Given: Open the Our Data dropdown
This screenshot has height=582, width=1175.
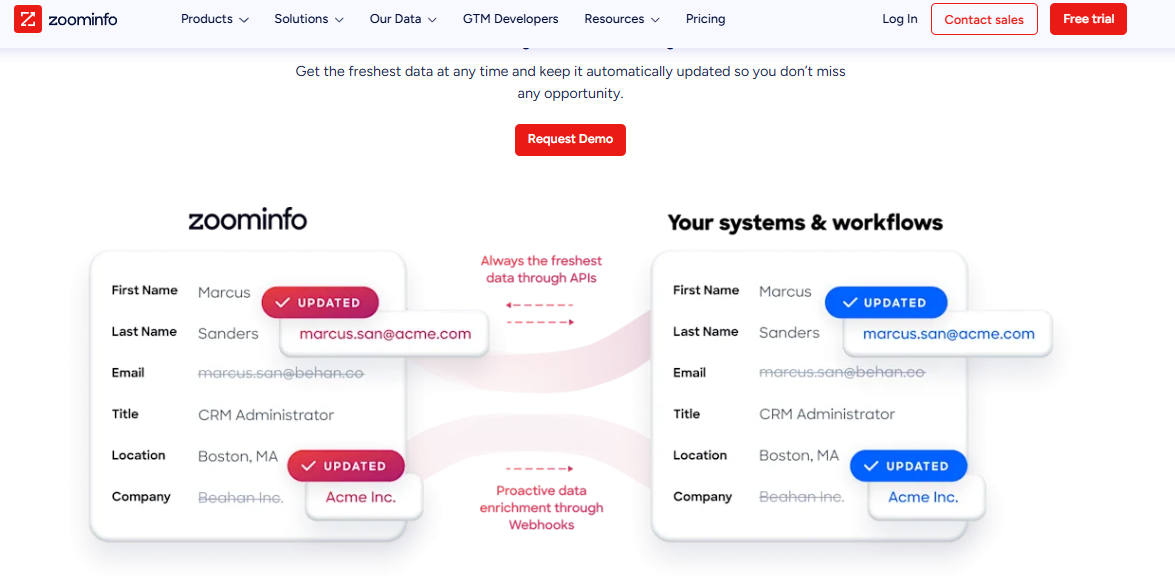Looking at the screenshot, I should tap(402, 19).
